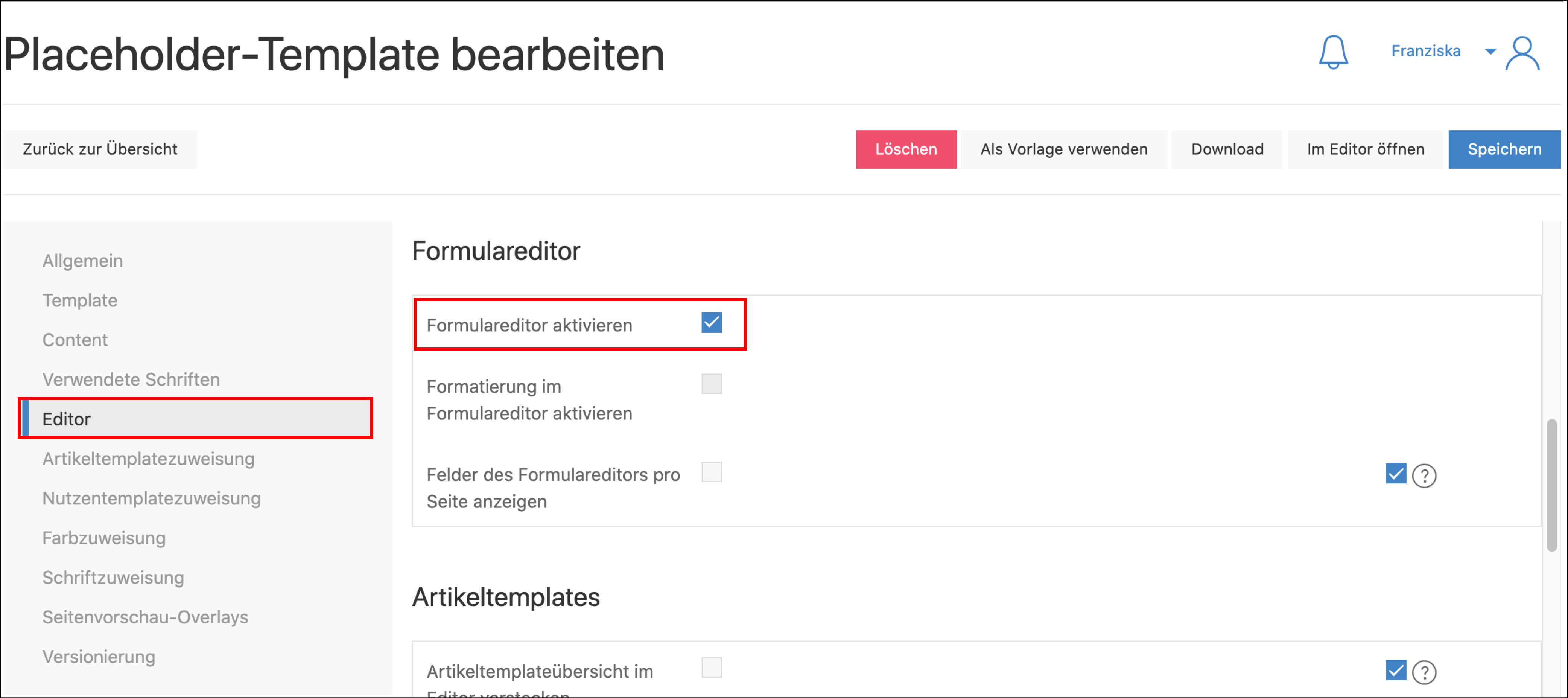Click the Speichern button
Screen dimensions: 1568x698
coord(1504,149)
